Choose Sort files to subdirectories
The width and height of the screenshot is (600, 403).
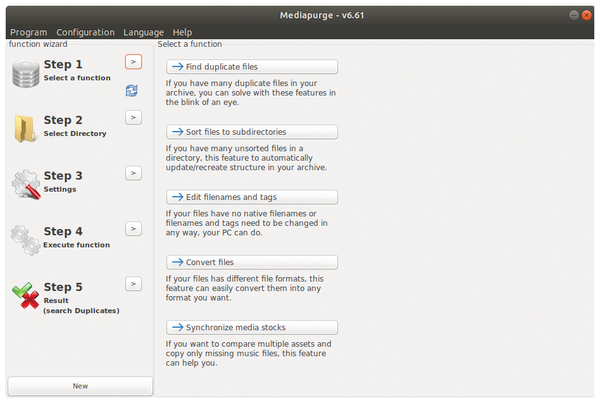pos(252,132)
